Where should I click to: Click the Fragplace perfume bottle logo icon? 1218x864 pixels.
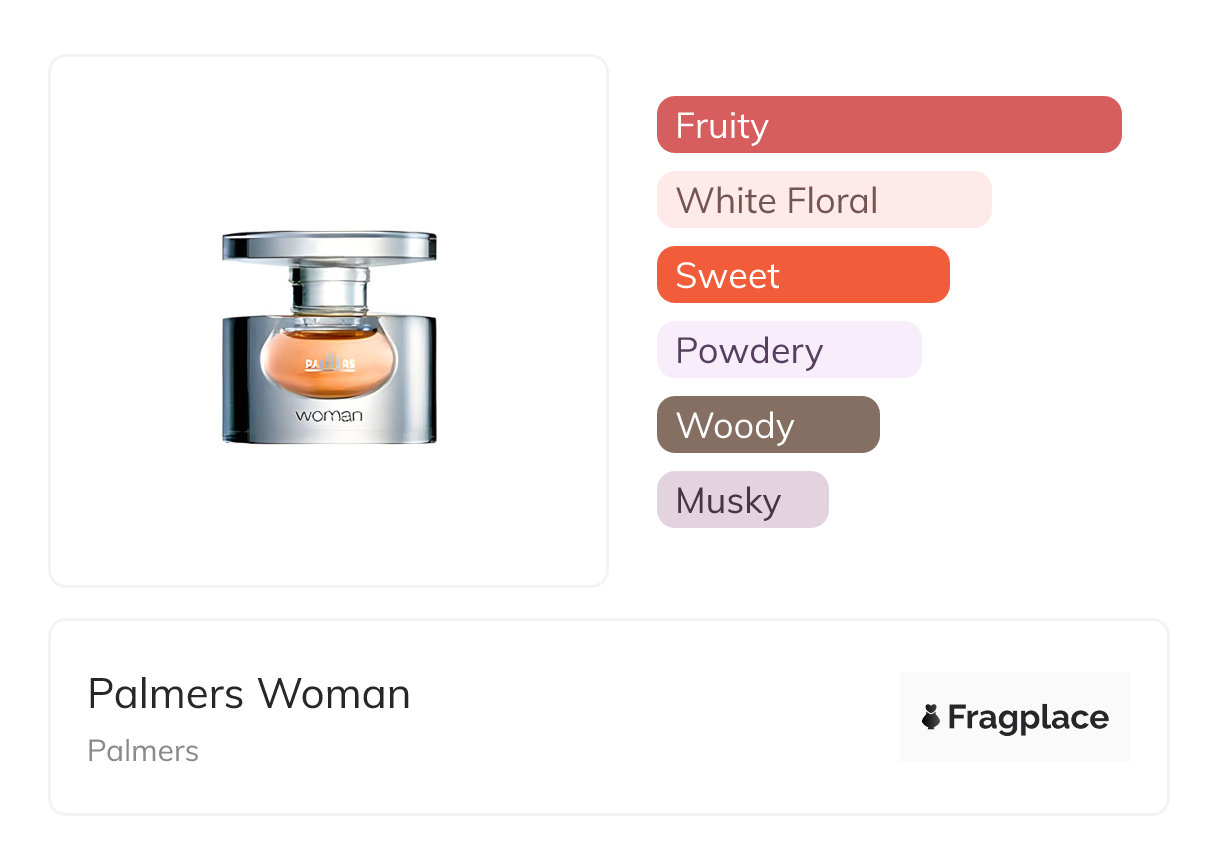(x=931, y=717)
